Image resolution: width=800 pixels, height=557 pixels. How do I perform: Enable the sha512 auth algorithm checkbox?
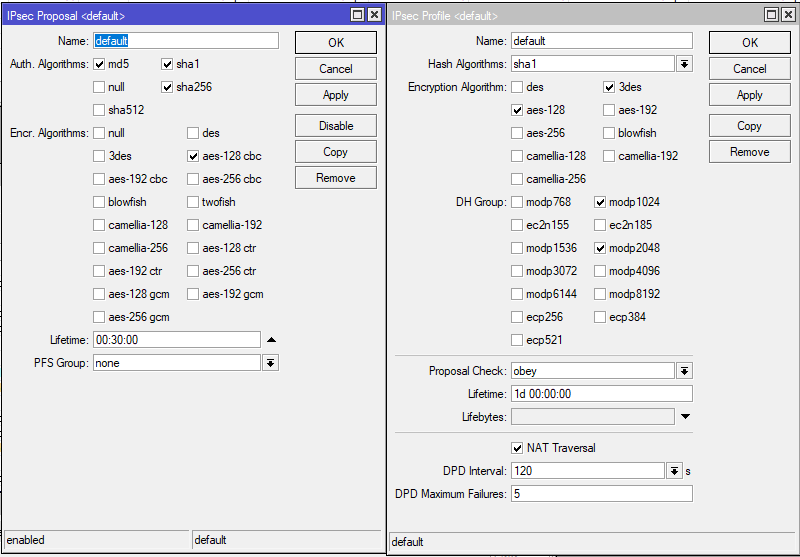click(x=99, y=110)
